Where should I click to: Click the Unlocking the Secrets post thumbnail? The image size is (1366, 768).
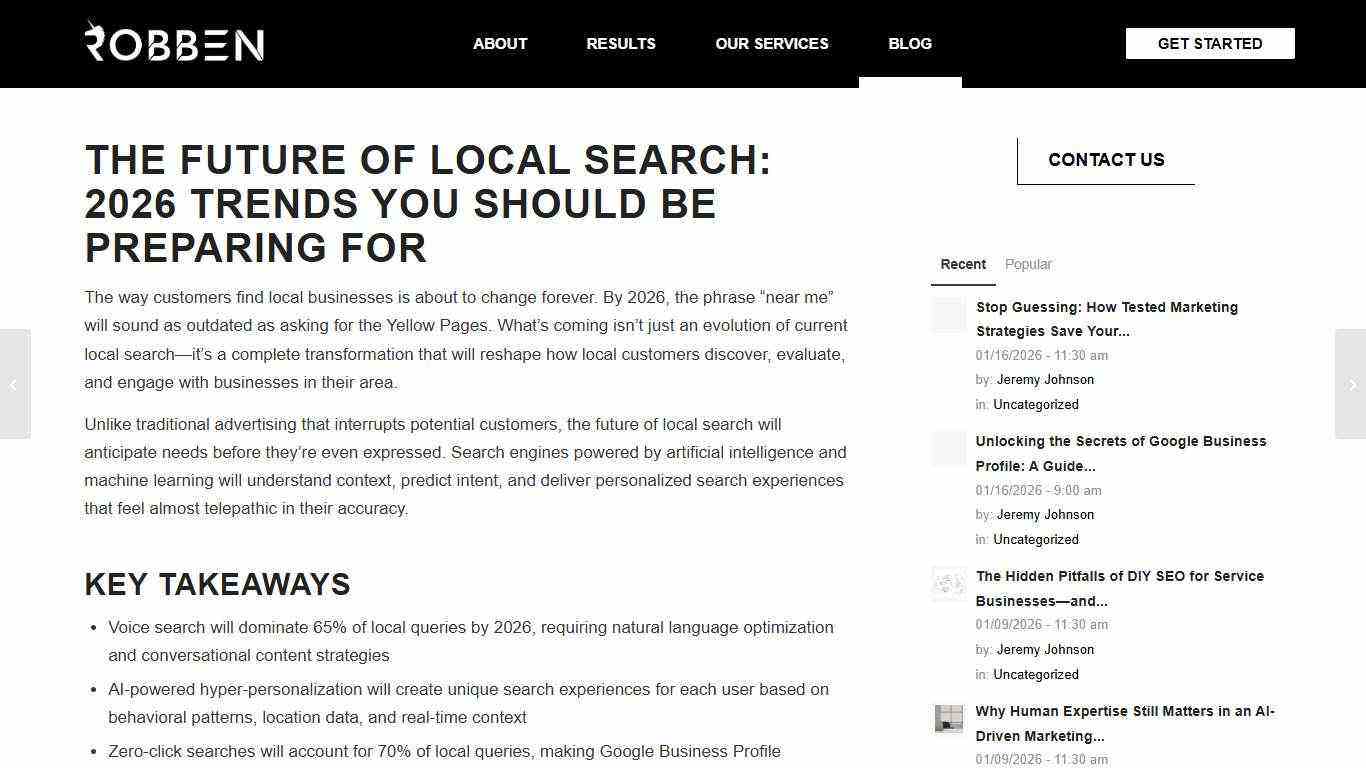(948, 449)
